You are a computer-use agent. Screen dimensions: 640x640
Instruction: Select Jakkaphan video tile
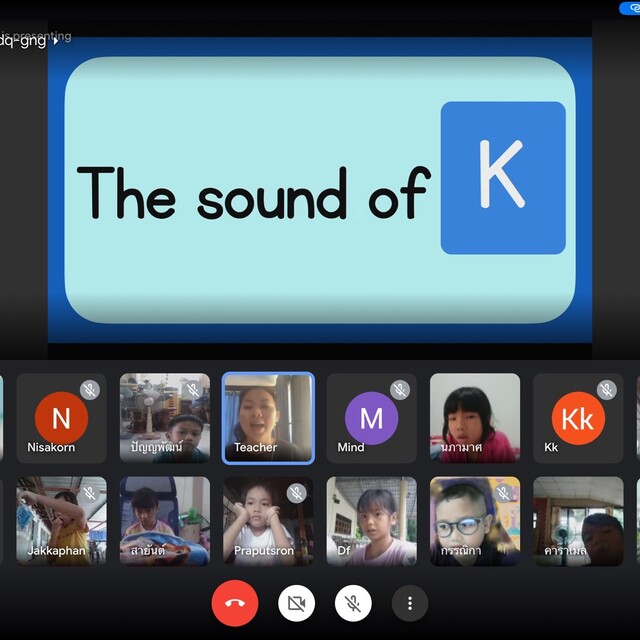pyautogui.click(x=61, y=521)
